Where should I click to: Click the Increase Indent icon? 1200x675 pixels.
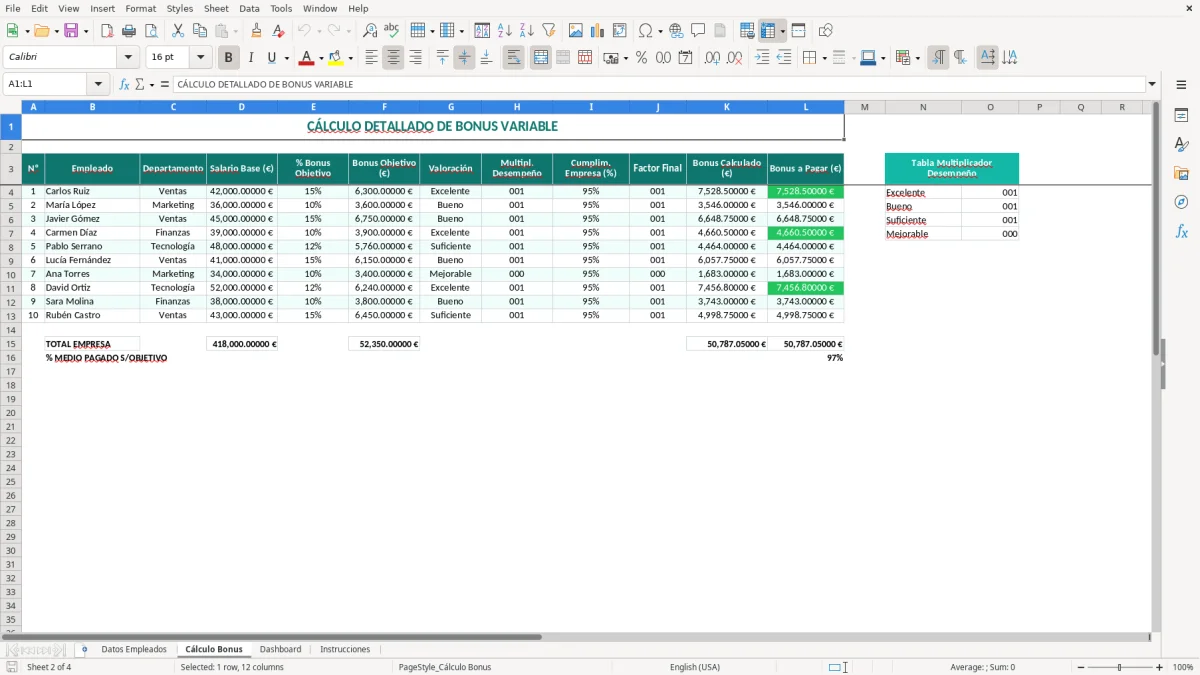point(762,58)
